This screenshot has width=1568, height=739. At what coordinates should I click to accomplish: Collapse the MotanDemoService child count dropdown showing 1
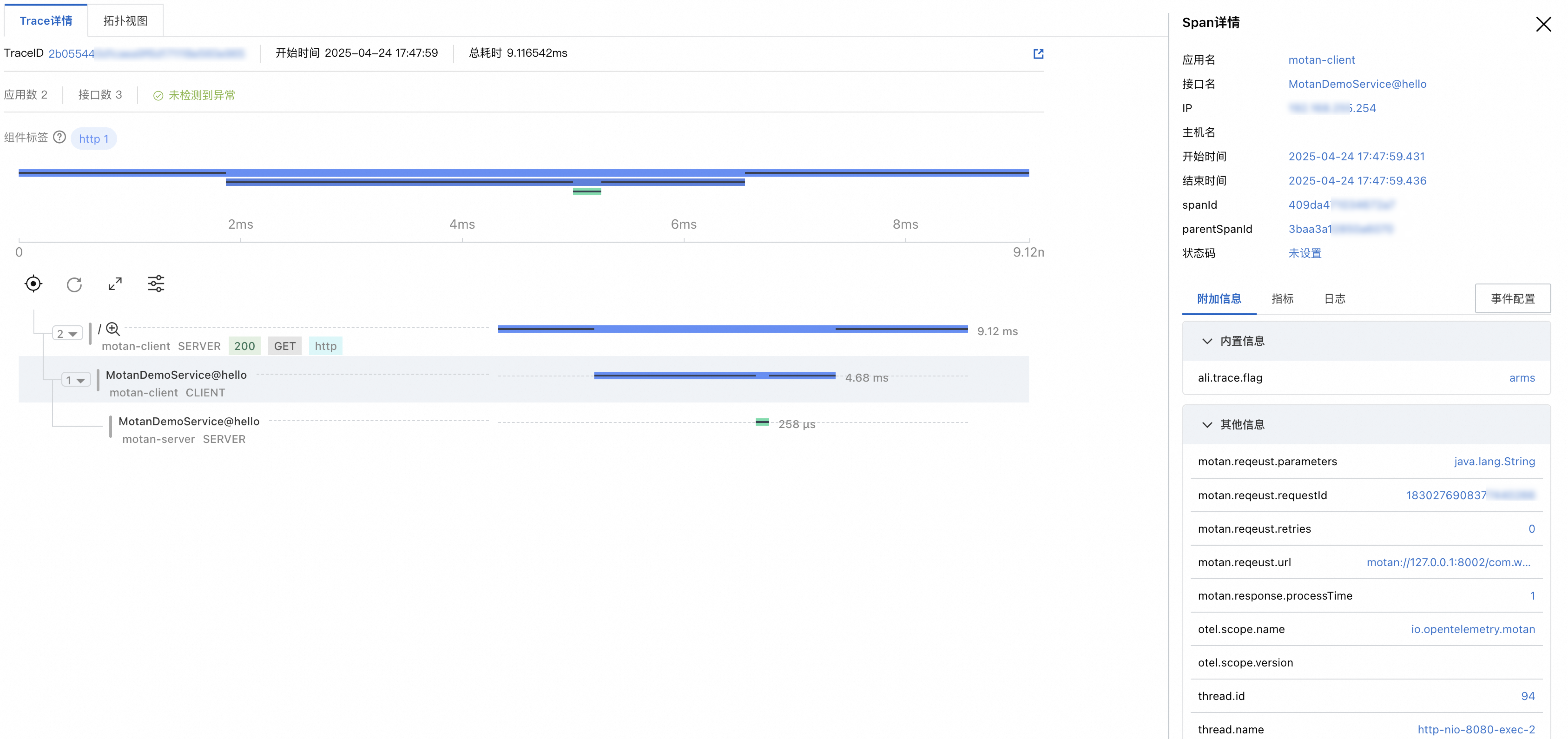76,380
